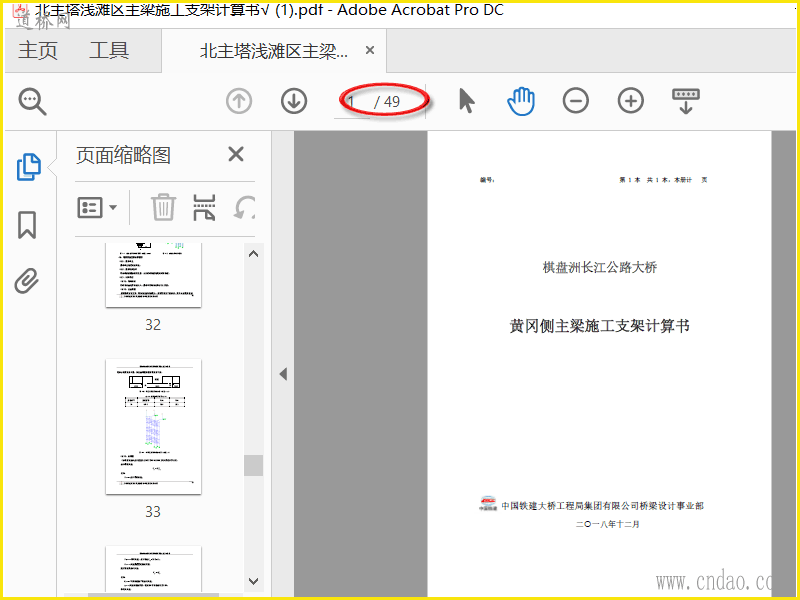800x600 pixels.
Task: Open the find text magnifier tool
Action: (x=33, y=101)
